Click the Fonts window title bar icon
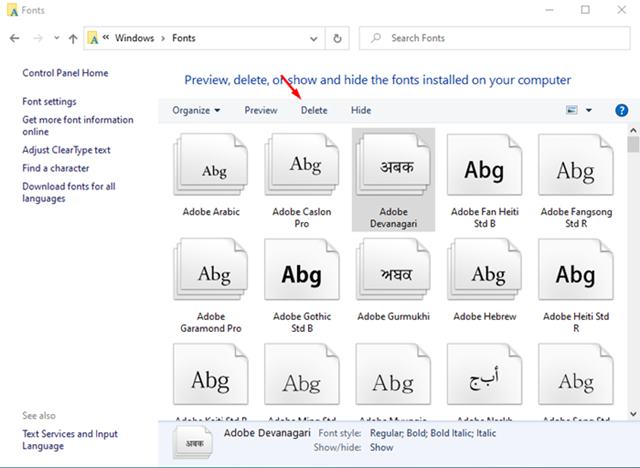640x468 pixels. tap(13, 10)
